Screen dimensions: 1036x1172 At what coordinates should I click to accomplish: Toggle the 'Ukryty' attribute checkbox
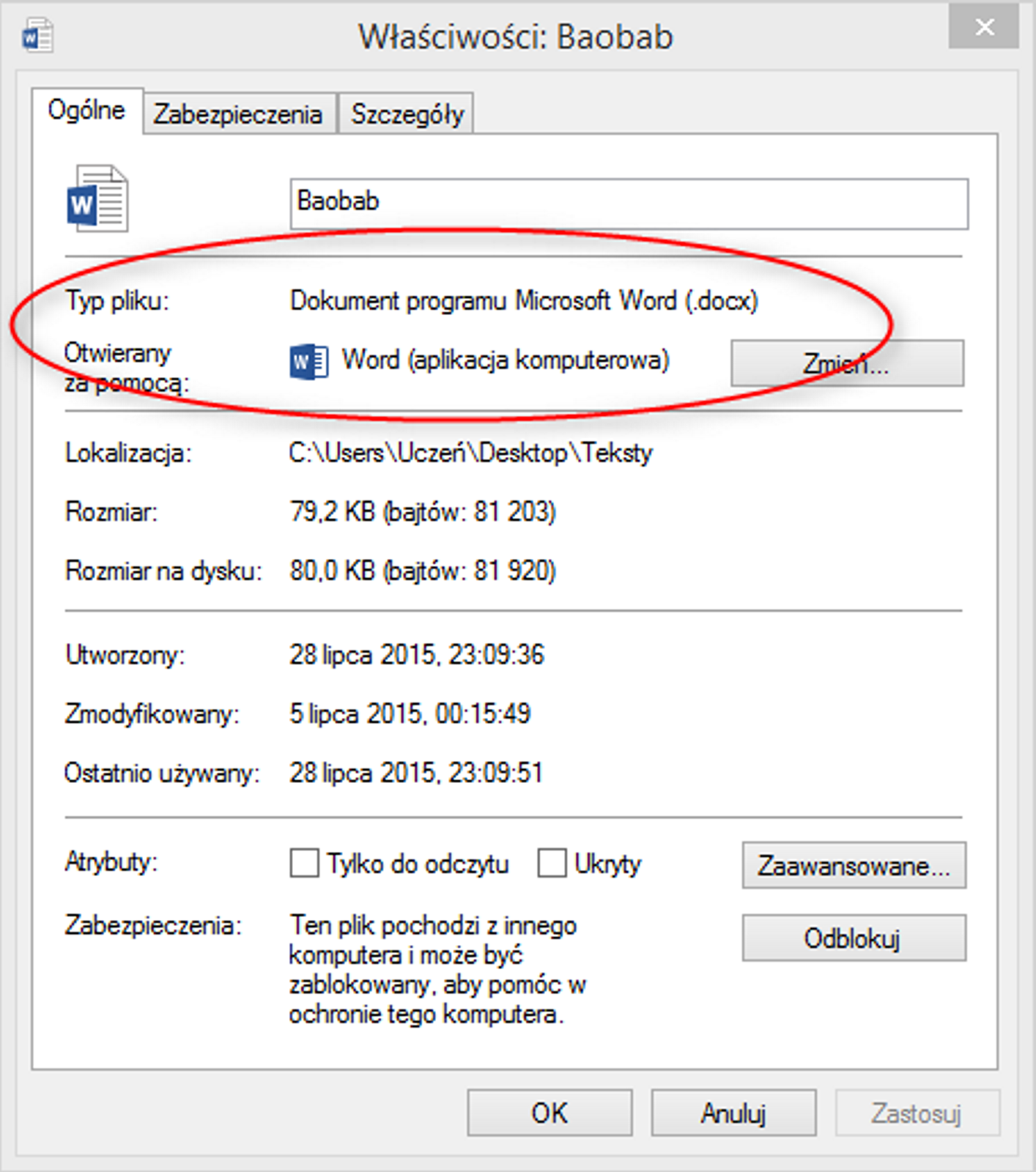(552, 863)
